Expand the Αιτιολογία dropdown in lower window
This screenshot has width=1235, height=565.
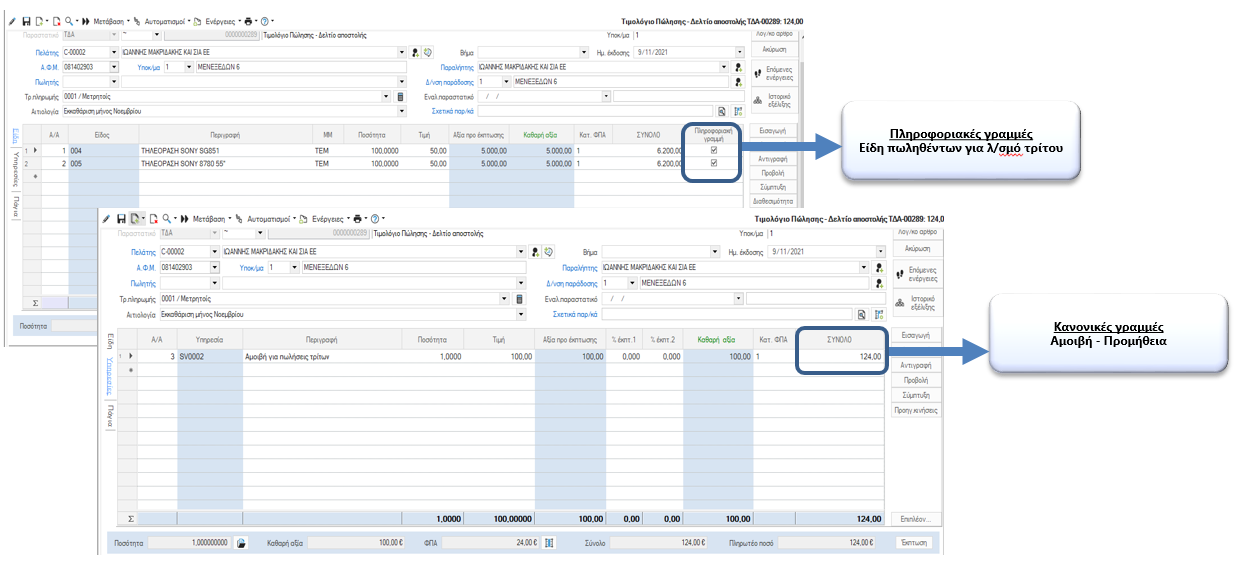520,314
